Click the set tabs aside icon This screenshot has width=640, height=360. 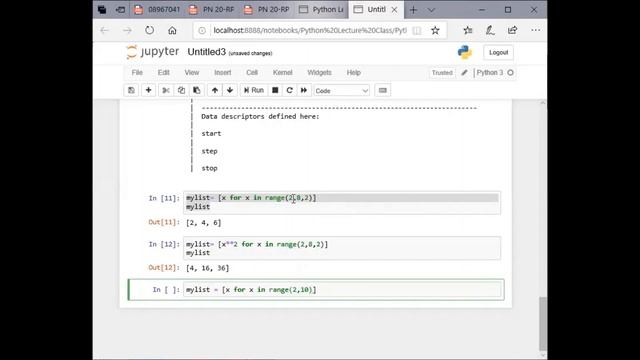(x=120, y=9)
